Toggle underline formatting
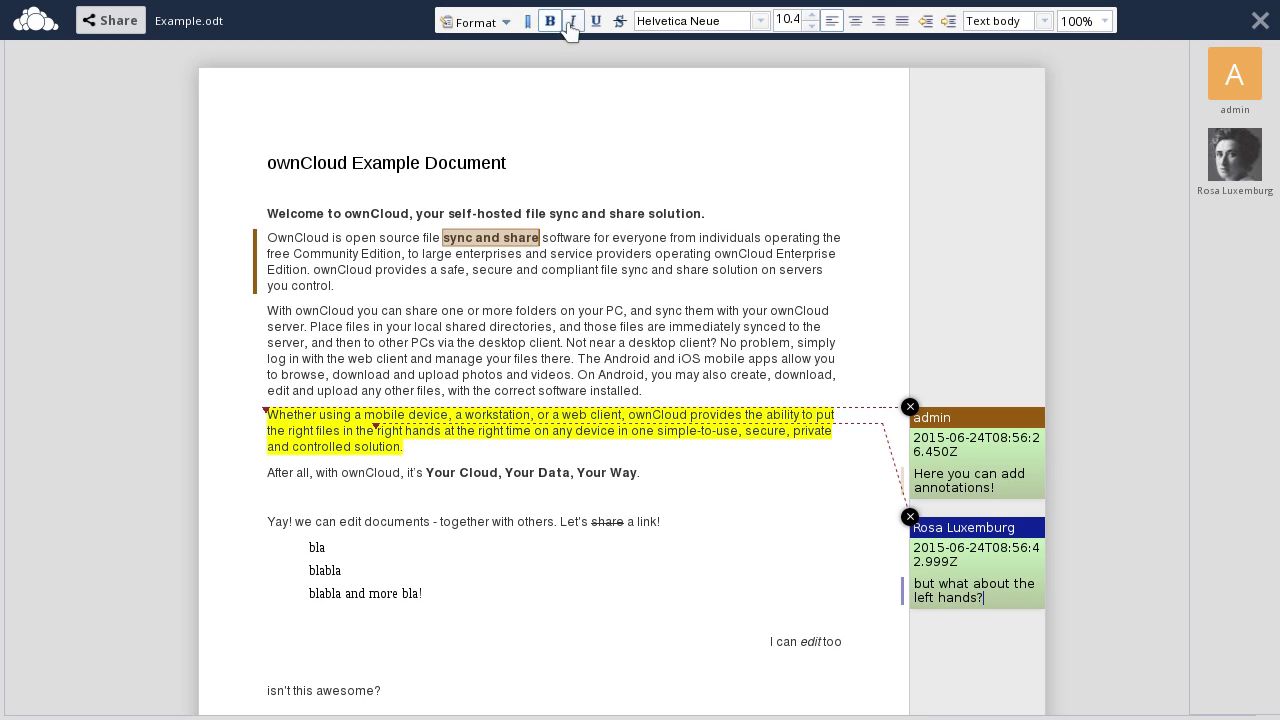This screenshot has height=720, width=1280. (596, 21)
